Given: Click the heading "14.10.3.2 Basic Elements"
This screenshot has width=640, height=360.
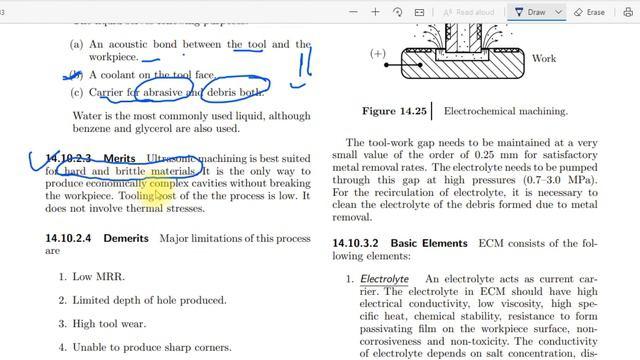Looking at the screenshot, I should click(x=400, y=243).
